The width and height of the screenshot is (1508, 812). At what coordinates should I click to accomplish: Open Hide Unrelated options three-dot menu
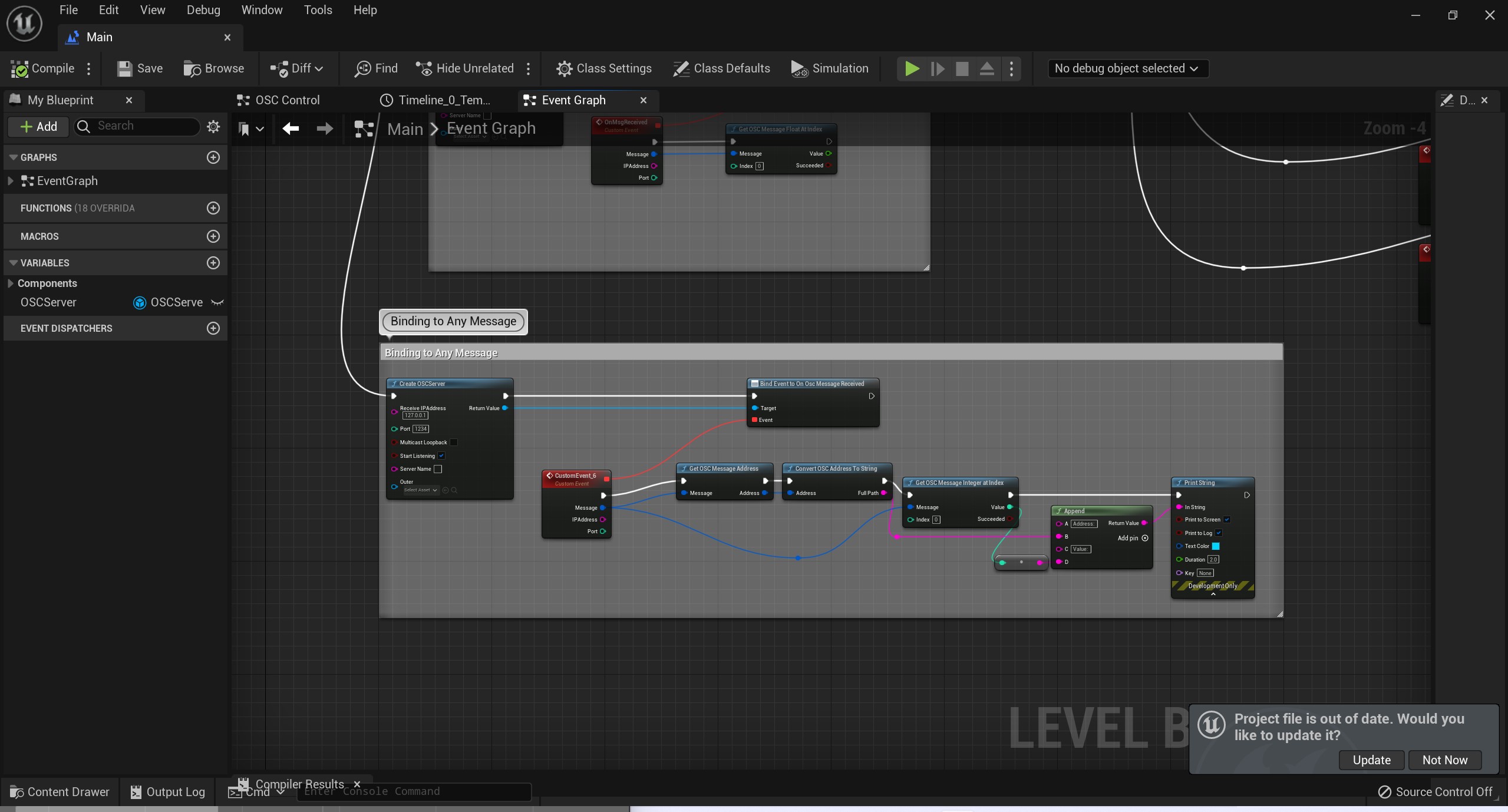(x=529, y=68)
